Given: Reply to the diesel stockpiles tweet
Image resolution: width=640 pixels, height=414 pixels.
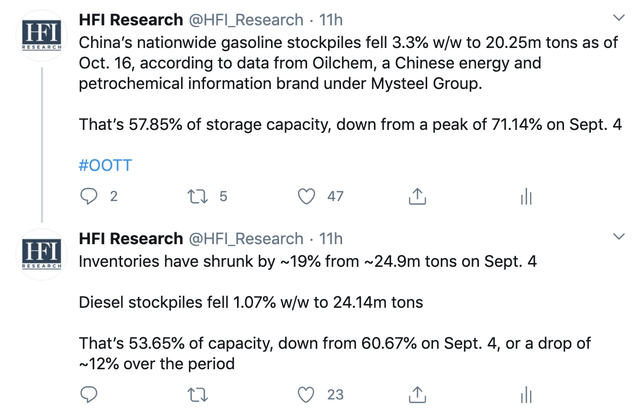Looking at the screenshot, I should click(x=89, y=395).
